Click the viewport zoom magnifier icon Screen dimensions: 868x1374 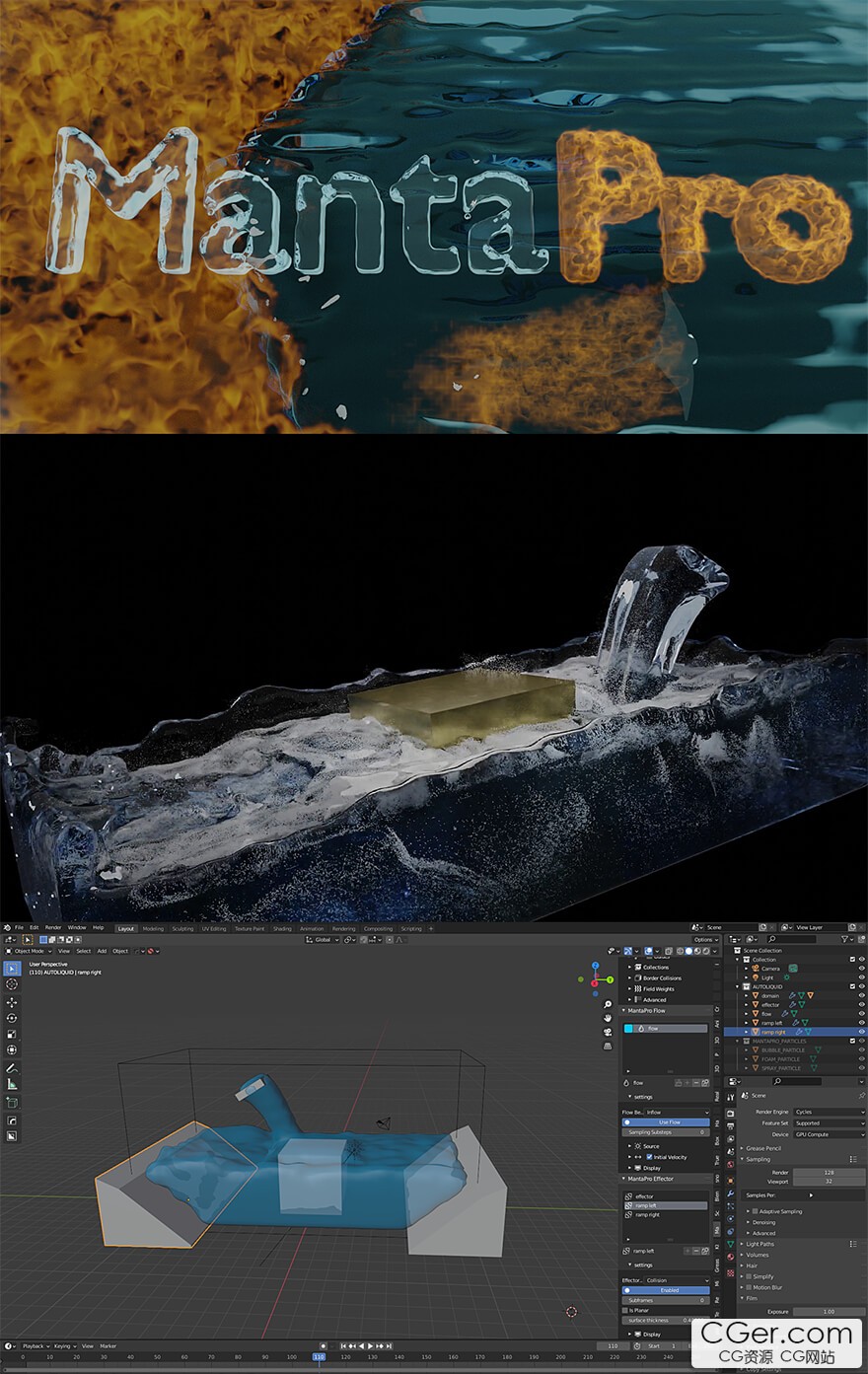coord(608,1004)
